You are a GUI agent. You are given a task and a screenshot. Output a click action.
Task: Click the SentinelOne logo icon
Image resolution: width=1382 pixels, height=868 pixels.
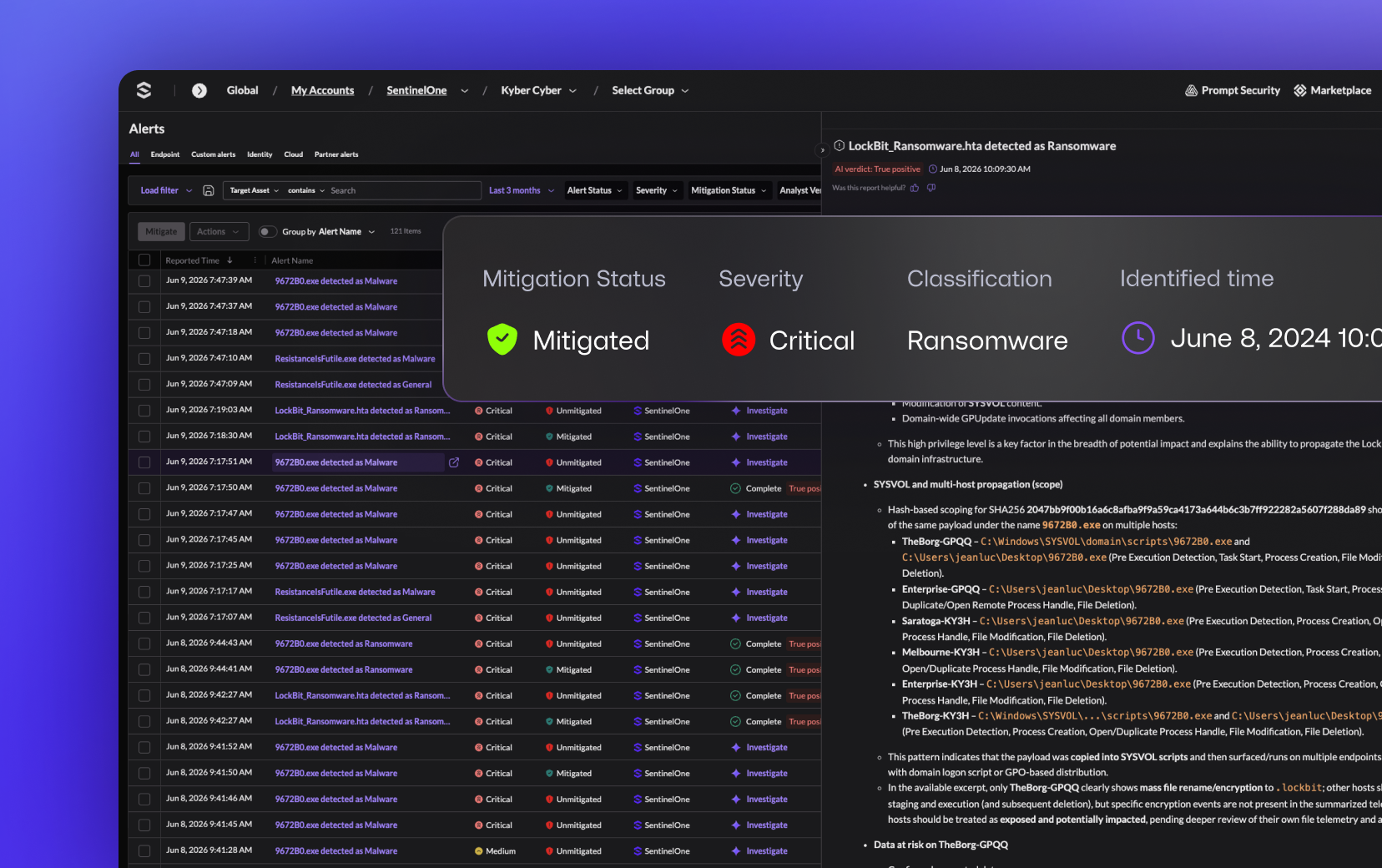click(144, 90)
